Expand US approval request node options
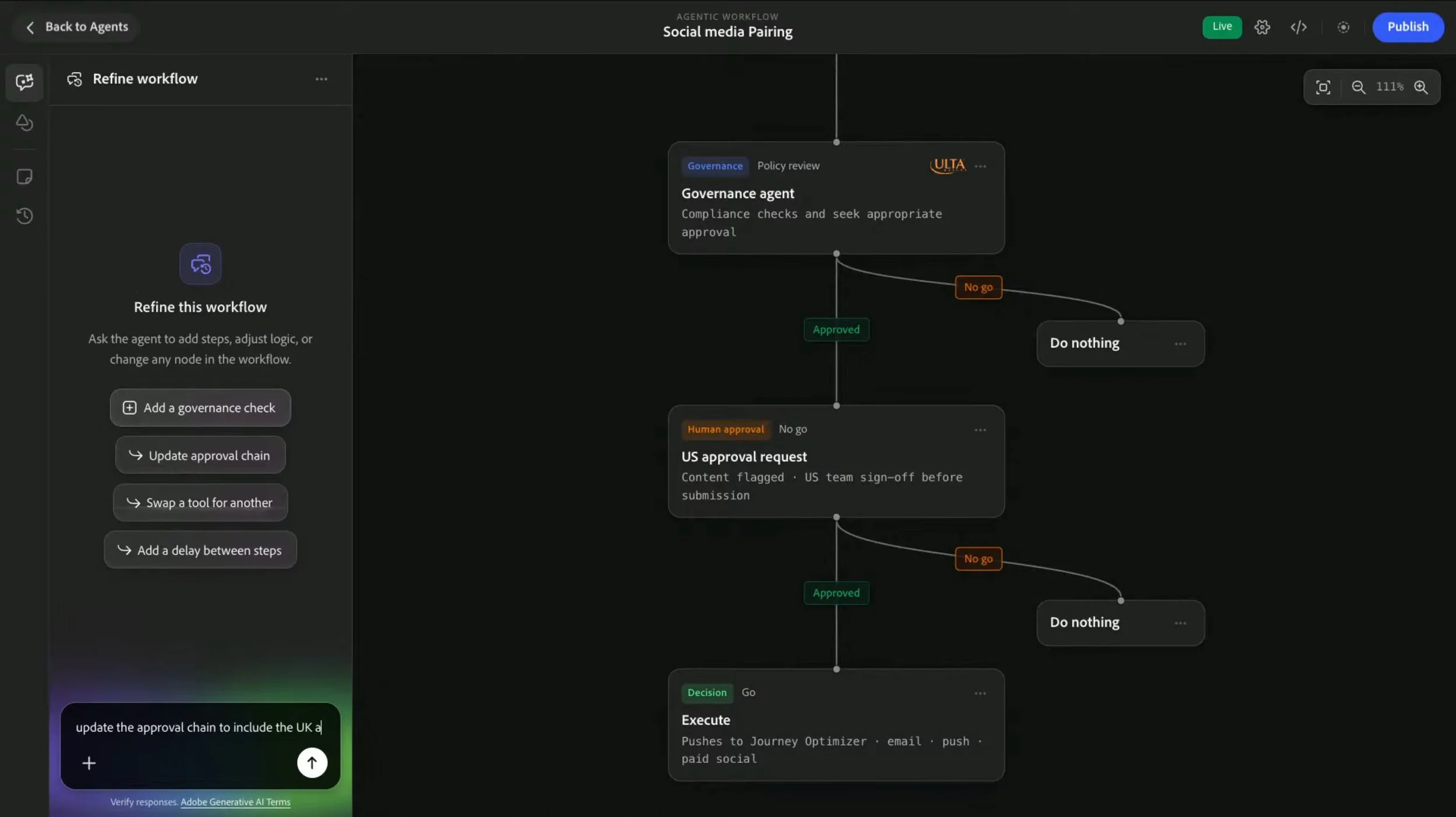This screenshot has width=1456, height=817. click(x=980, y=429)
